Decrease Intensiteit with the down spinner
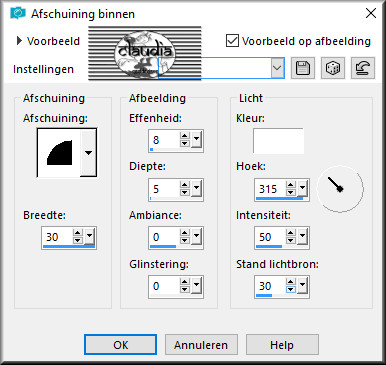386x365 pixels. click(291, 240)
